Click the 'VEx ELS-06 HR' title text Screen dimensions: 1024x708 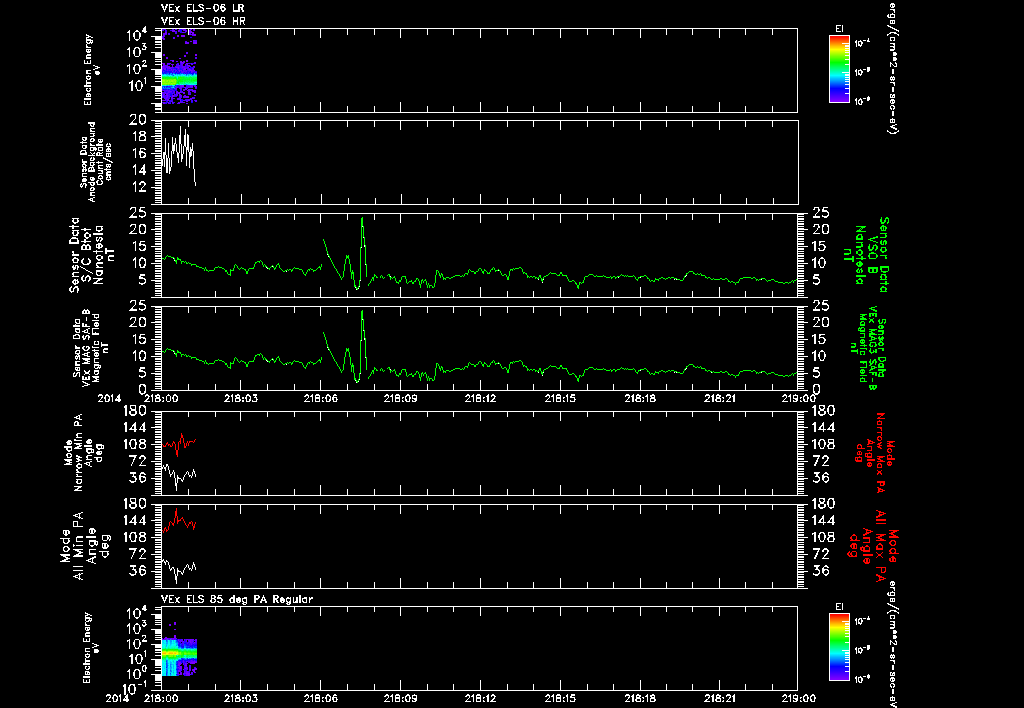[203, 22]
